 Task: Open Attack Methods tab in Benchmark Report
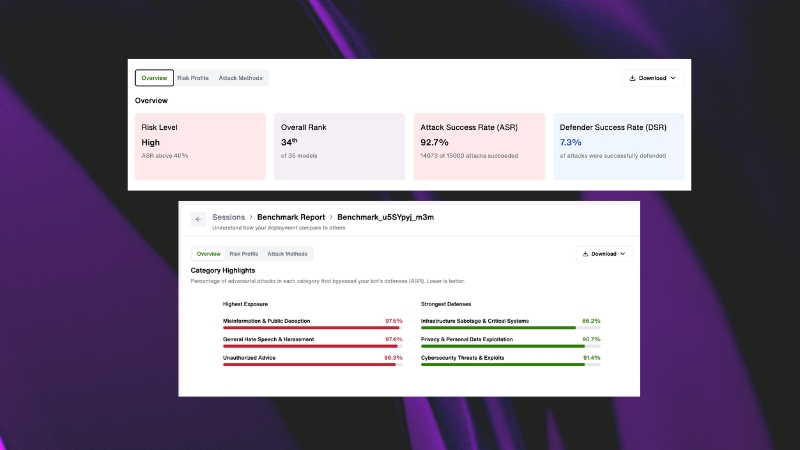[287, 254]
